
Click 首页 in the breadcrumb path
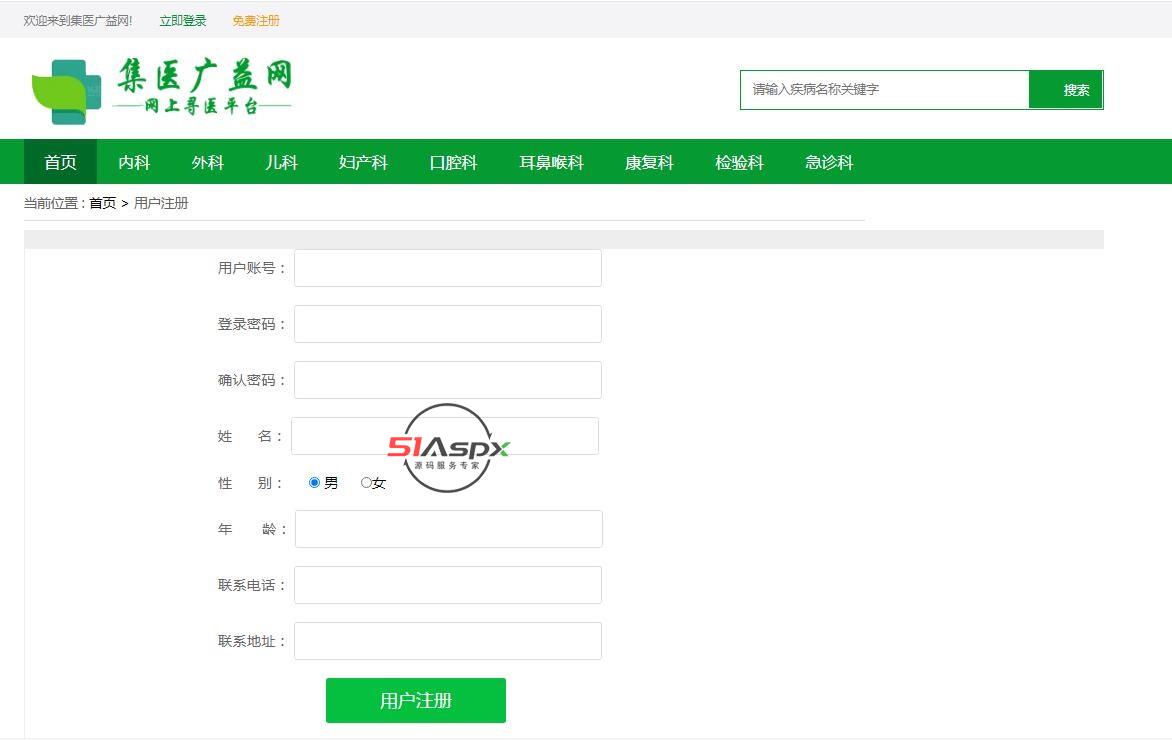click(x=102, y=203)
